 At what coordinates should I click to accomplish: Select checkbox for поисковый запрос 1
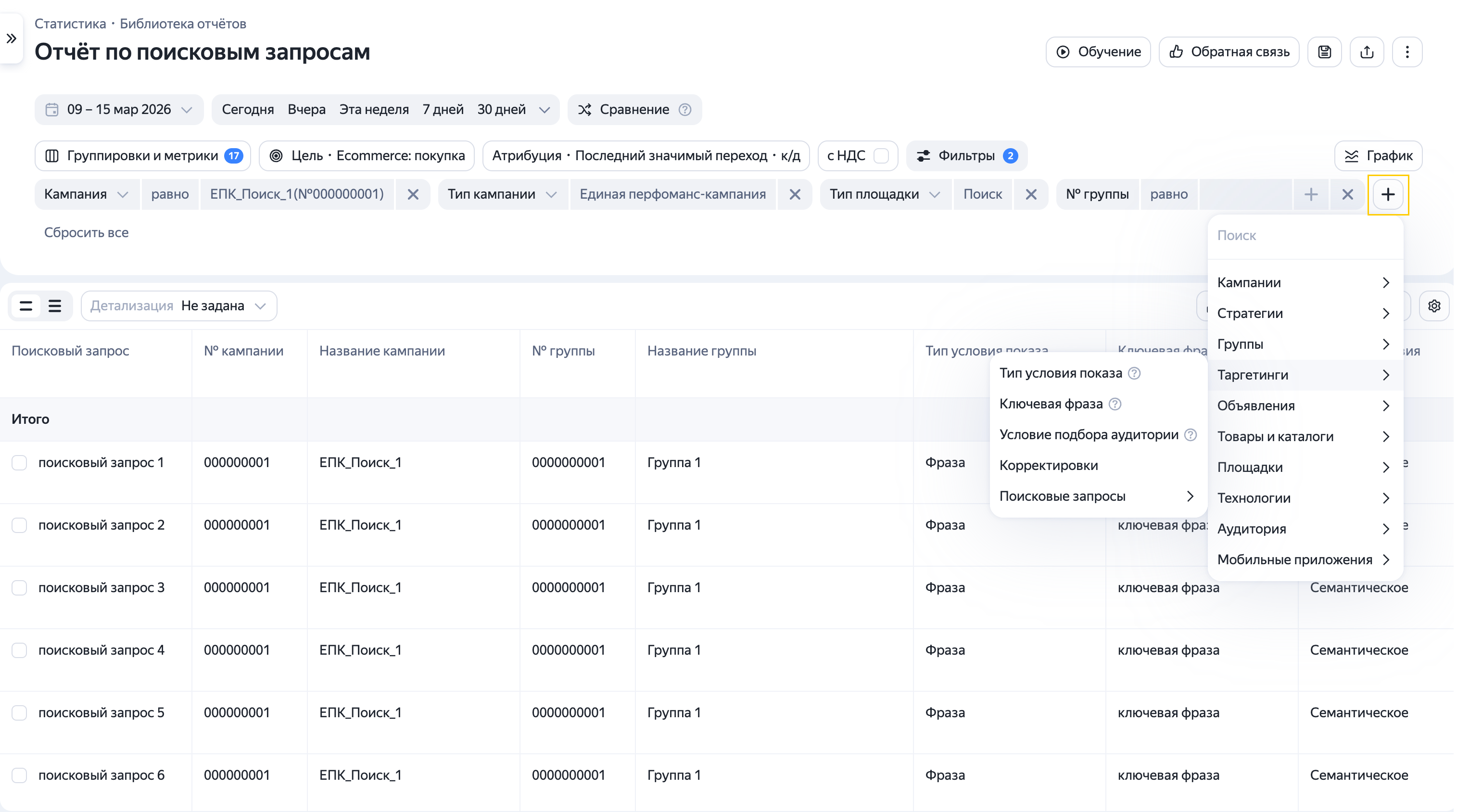pos(19,463)
